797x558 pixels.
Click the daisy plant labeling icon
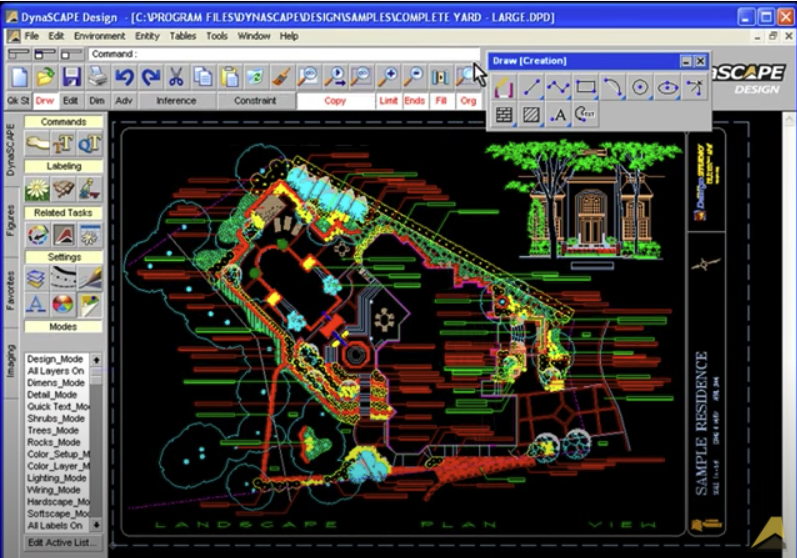[37, 189]
